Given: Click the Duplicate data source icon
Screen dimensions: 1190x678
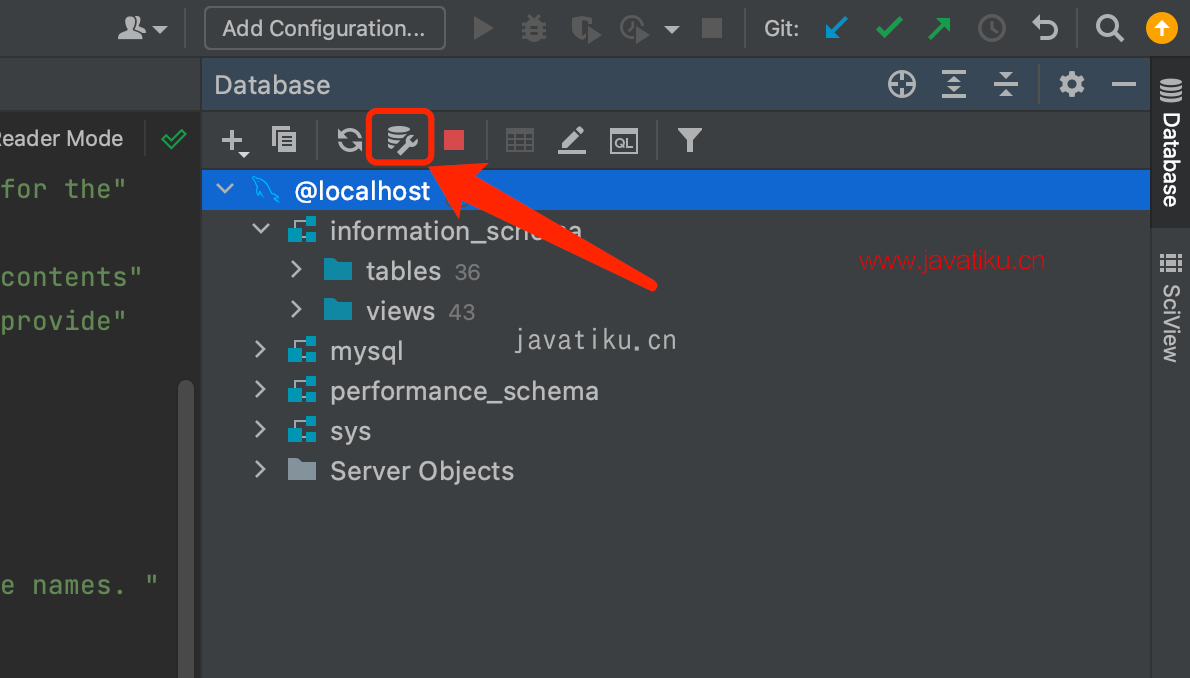Looking at the screenshot, I should (284, 140).
